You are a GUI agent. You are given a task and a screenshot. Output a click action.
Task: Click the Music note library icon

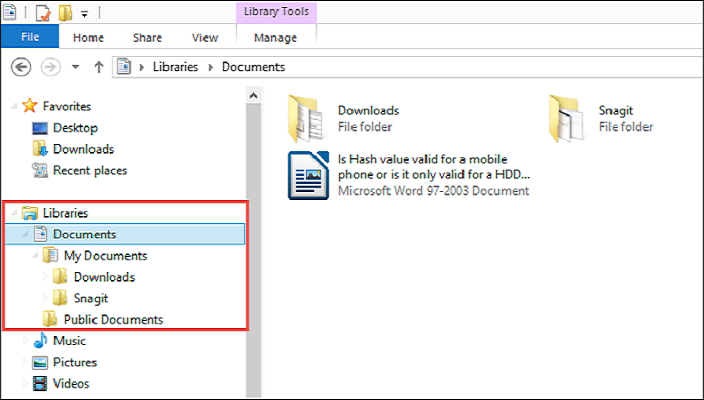[x=40, y=341]
